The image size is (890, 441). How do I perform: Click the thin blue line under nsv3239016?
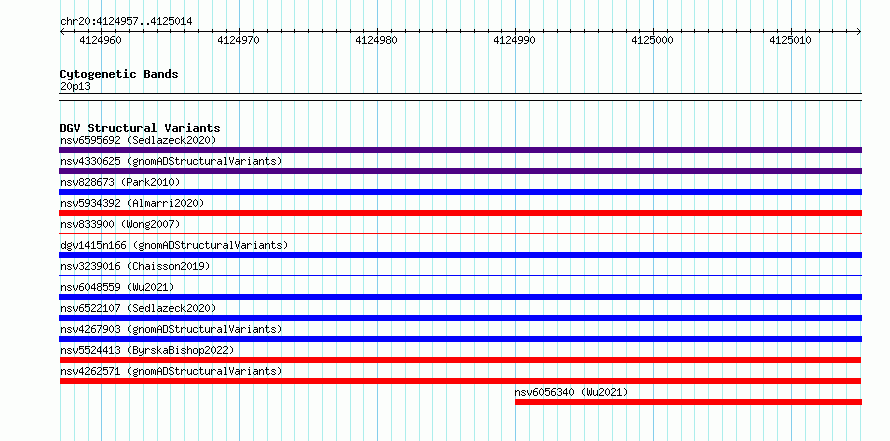click(460, 275)
